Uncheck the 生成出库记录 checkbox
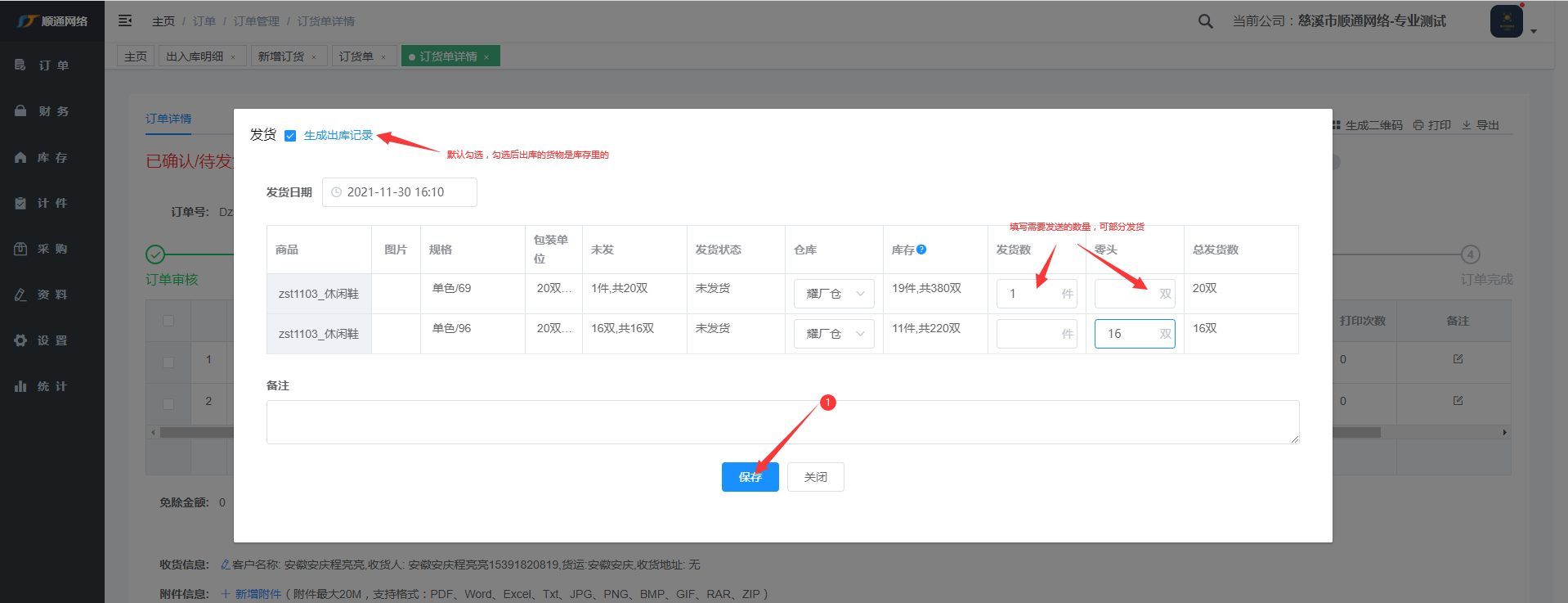Image resolution: width=1568 pixels, height=603 pixels. click(290, 136)
